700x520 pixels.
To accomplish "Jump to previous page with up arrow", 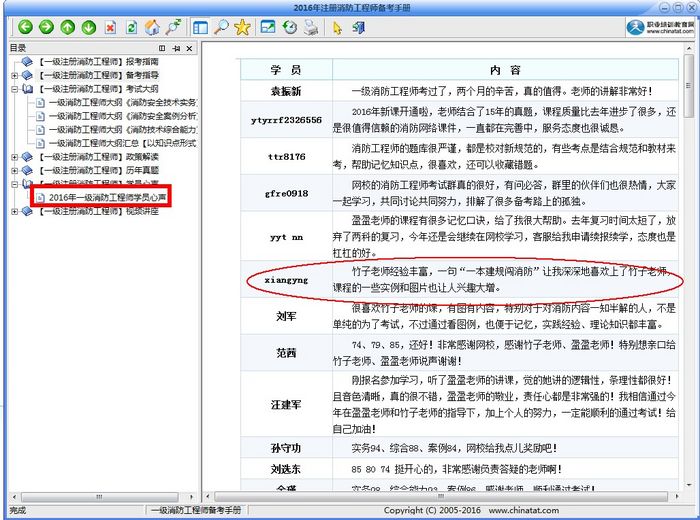I will (x=68, y=27).
